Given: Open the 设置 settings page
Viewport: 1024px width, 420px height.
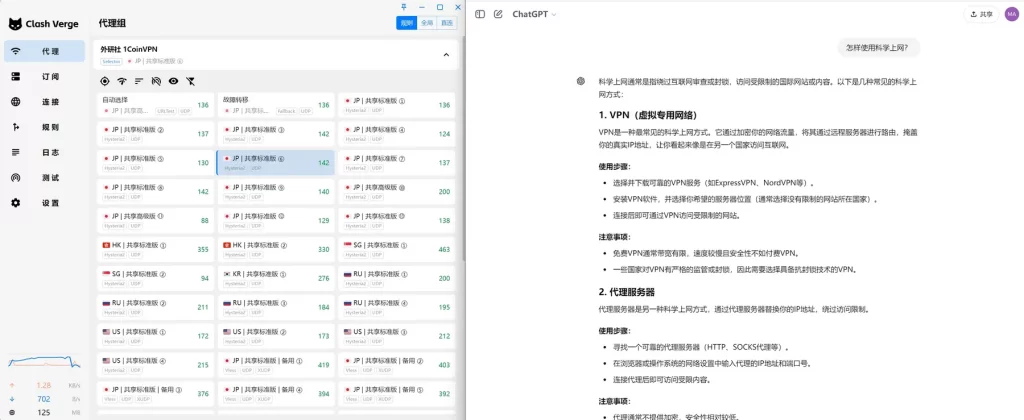Looking at the screenshot, I should 44,202.
